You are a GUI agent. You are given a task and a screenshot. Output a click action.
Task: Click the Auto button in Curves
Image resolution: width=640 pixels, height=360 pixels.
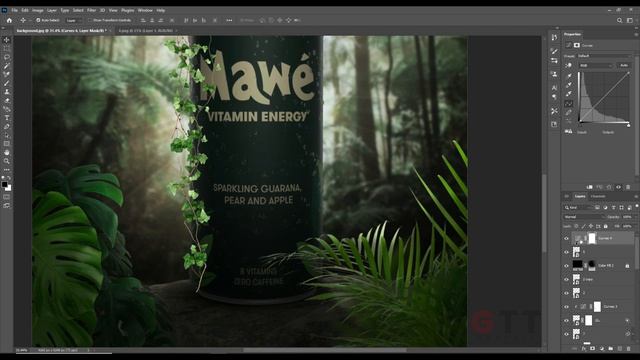pyautogui.click(x=624, y=65)
